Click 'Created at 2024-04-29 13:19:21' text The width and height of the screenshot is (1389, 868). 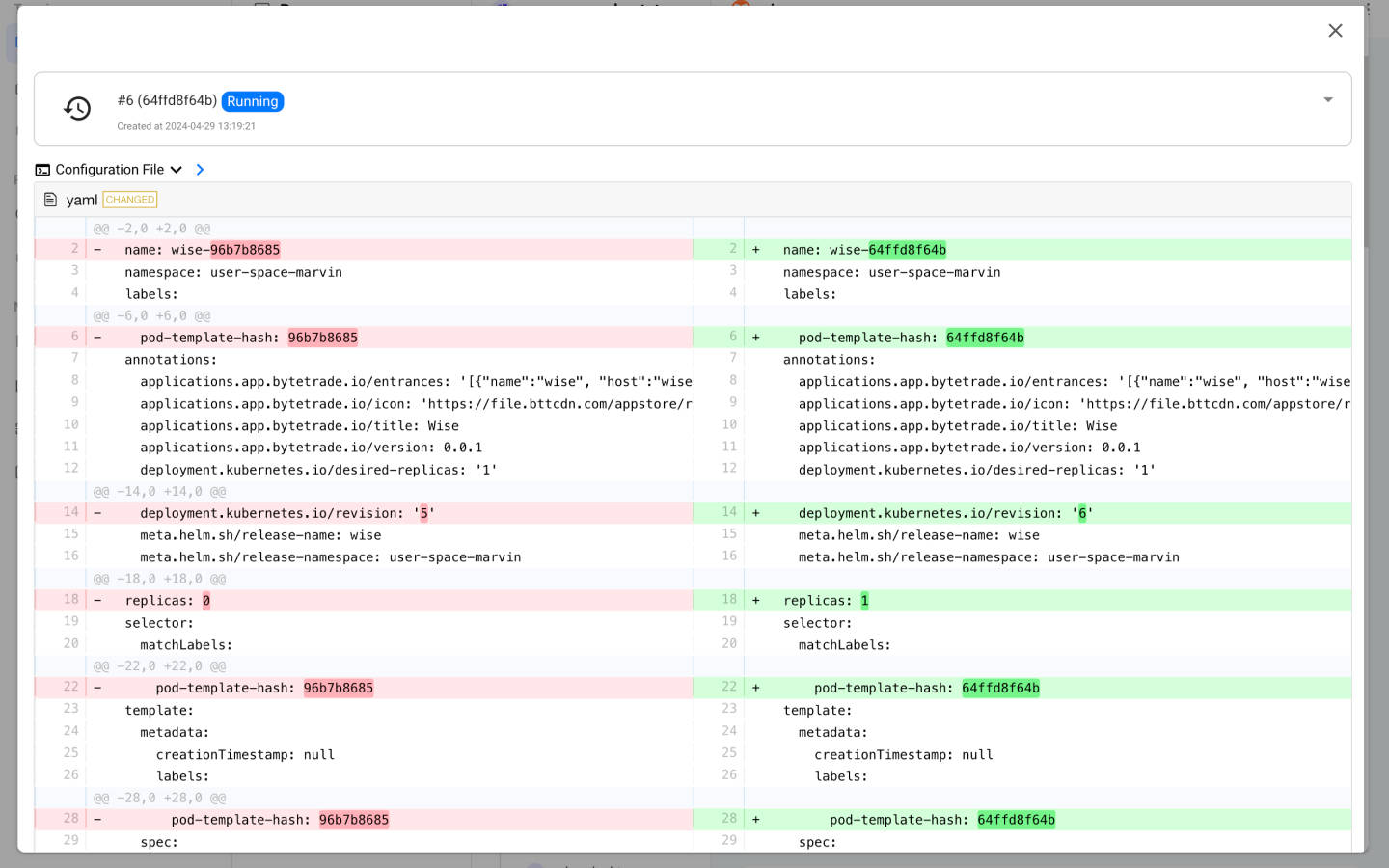pyautogui.click(x=186, y=126)
